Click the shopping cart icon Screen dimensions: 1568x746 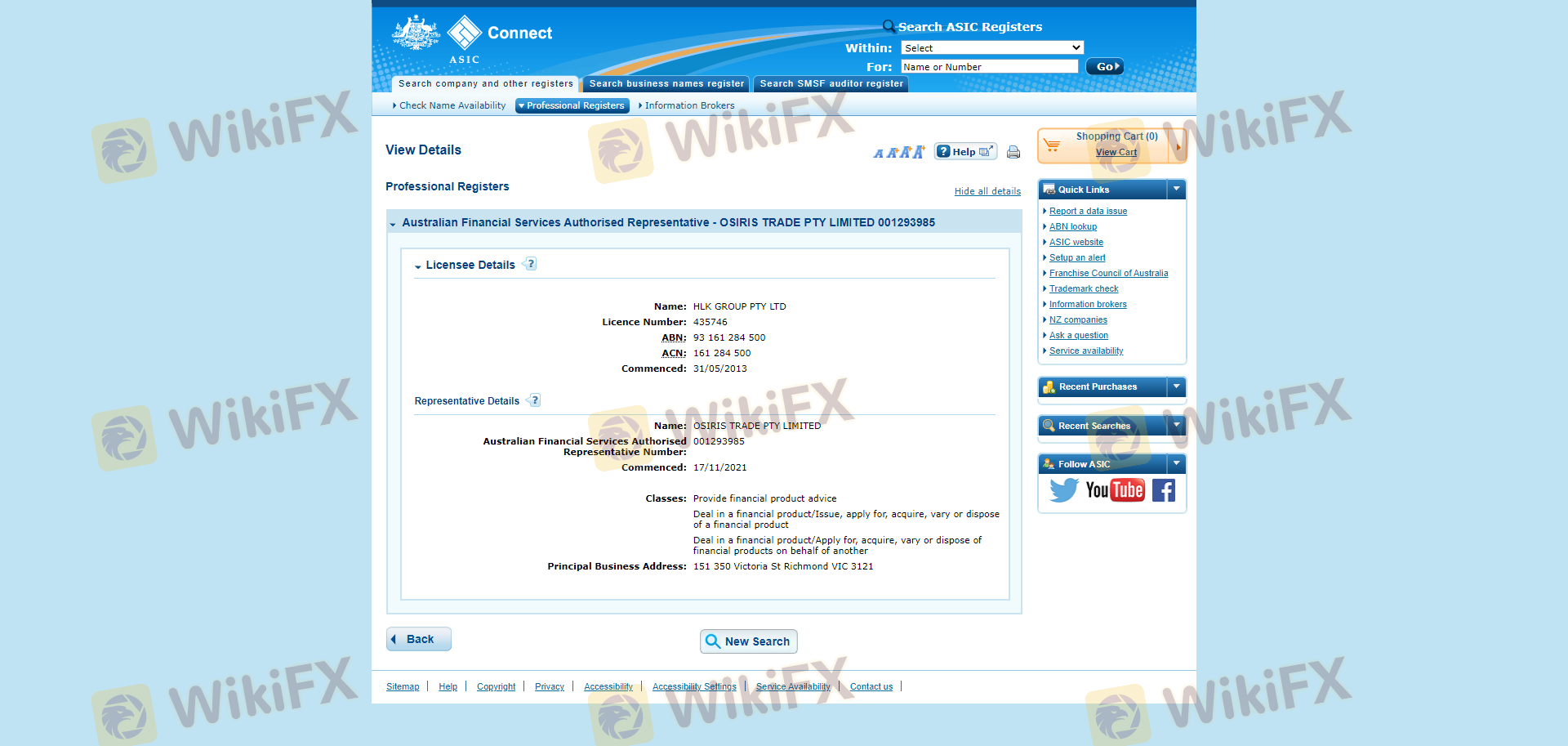point(1052,145)
